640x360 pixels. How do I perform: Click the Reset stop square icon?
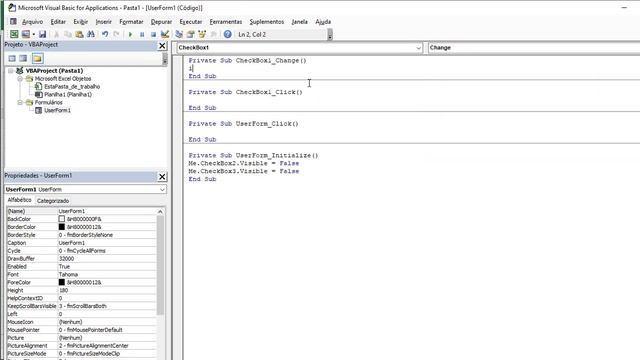point(153,34)
